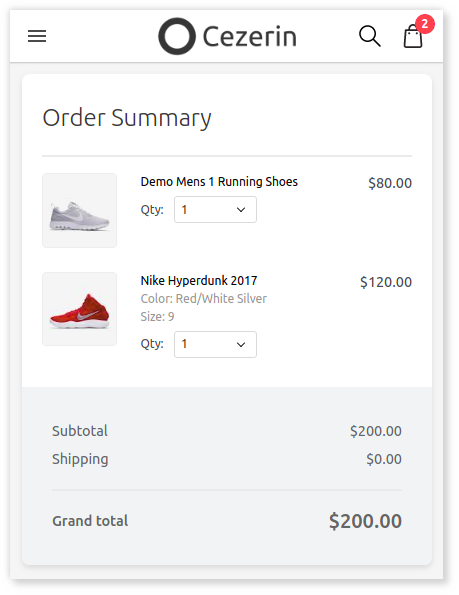The image size is (459, 595).
Task: Click the red cart count badge
Action: (x=424, y=24)
